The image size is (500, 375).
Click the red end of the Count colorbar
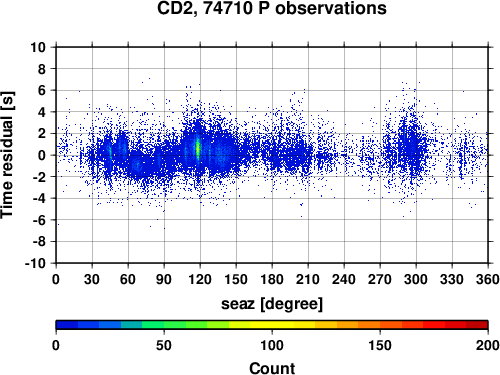(x=477, y=325)
